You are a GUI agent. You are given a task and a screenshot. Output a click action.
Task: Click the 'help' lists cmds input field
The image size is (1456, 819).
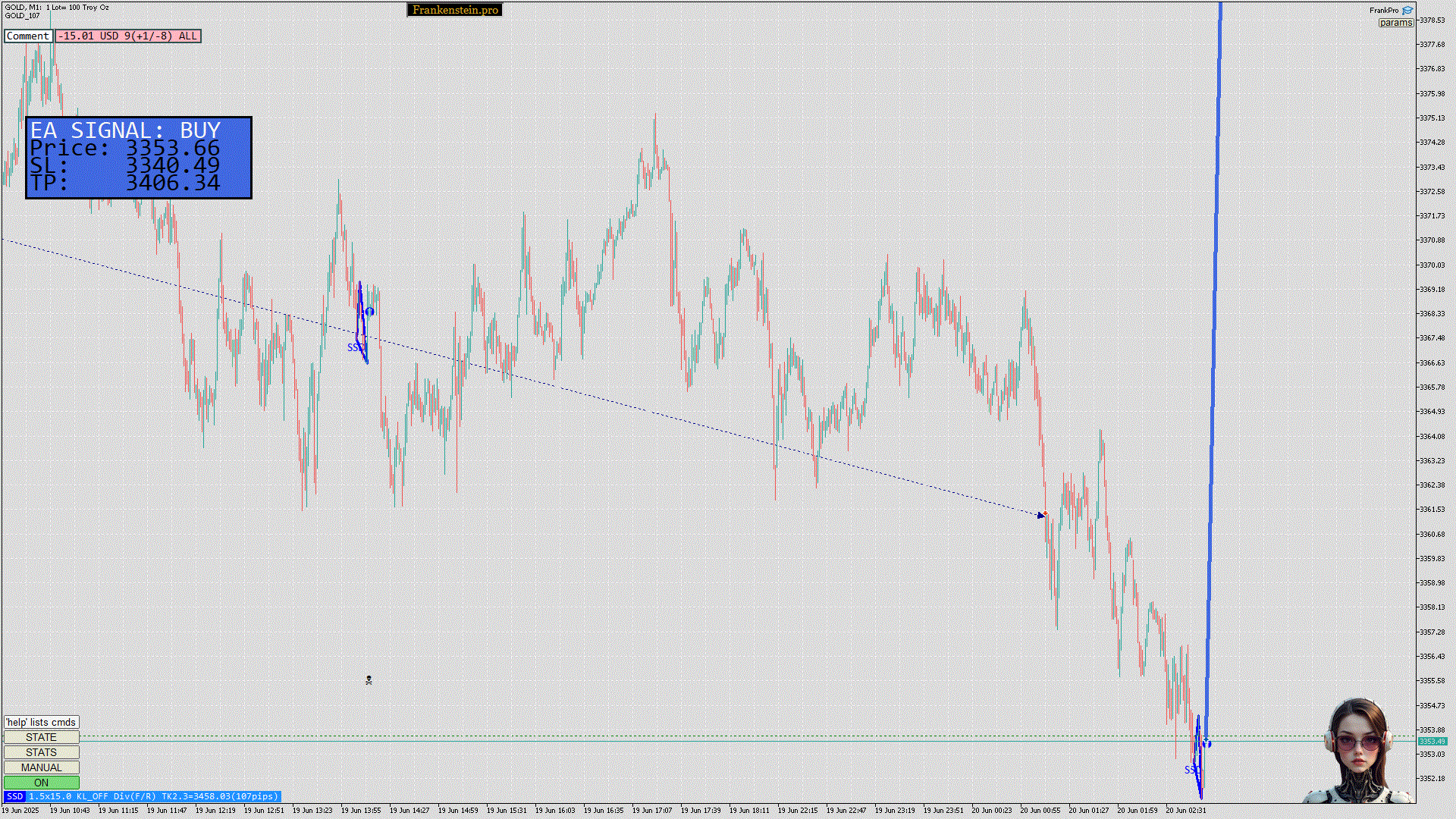42,722
